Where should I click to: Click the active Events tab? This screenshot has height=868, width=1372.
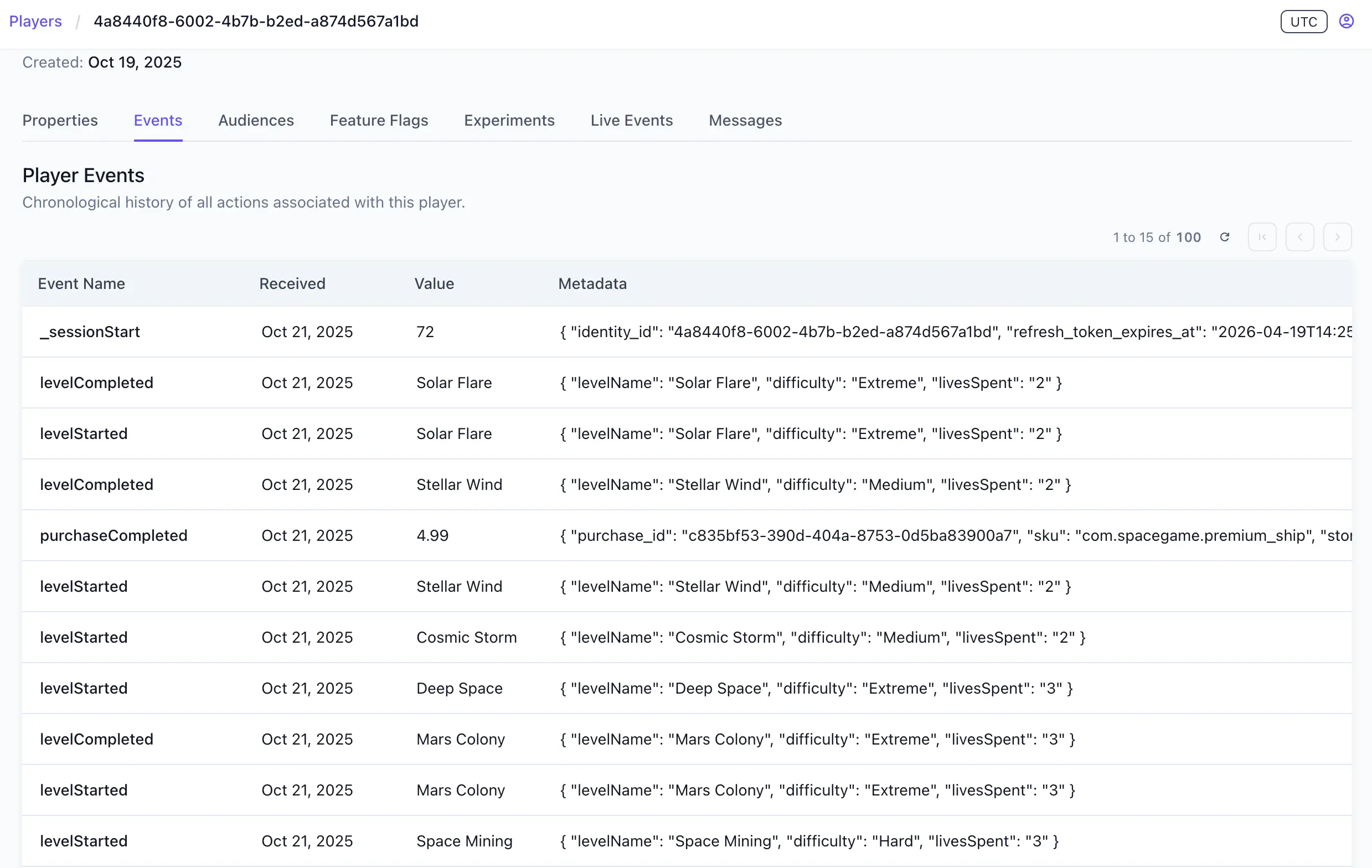tap(158, 120)
